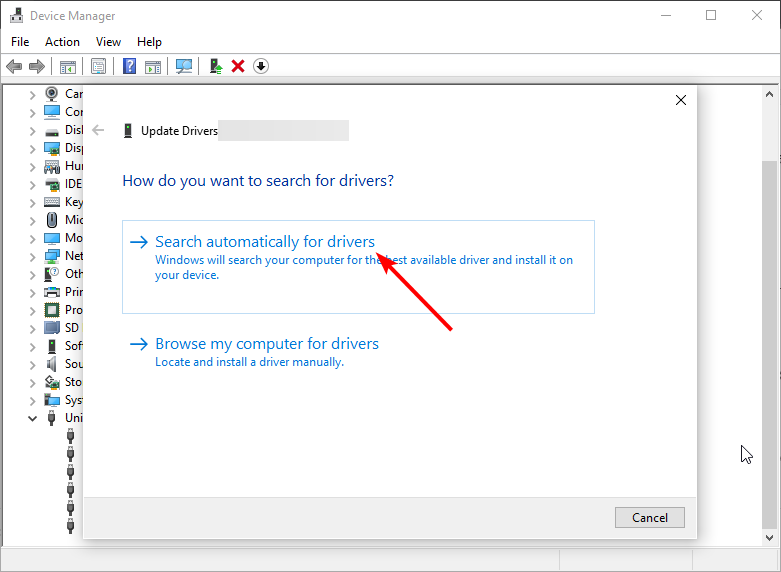The height and width of the screenshot is (572, 781).
Task: Click the scrollbar down arrow
Action: (769, 538)
